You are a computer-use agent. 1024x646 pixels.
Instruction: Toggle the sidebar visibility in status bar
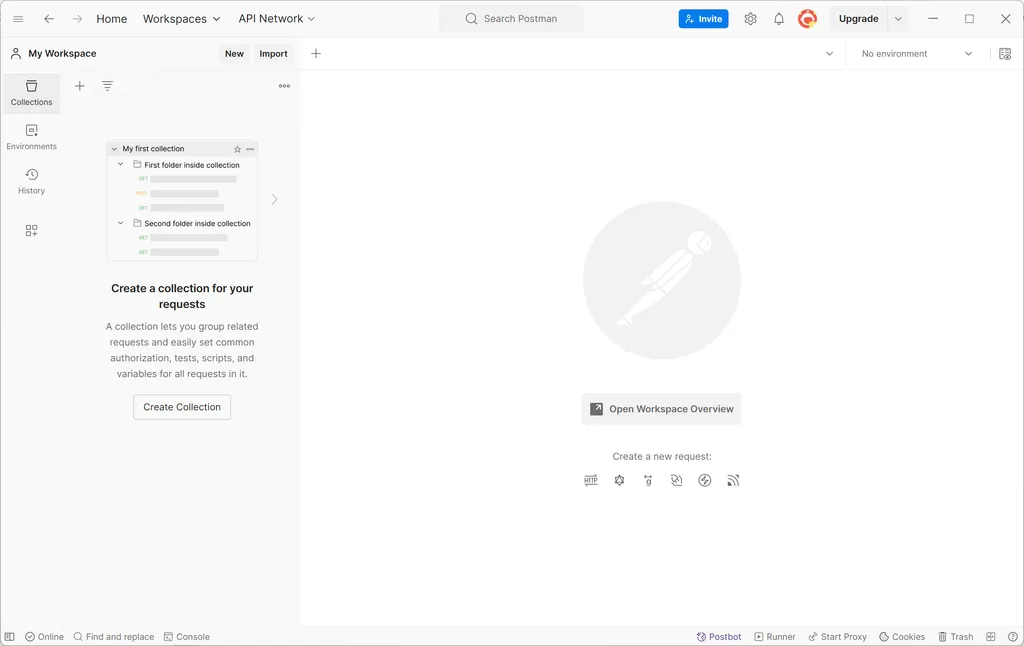11,636
